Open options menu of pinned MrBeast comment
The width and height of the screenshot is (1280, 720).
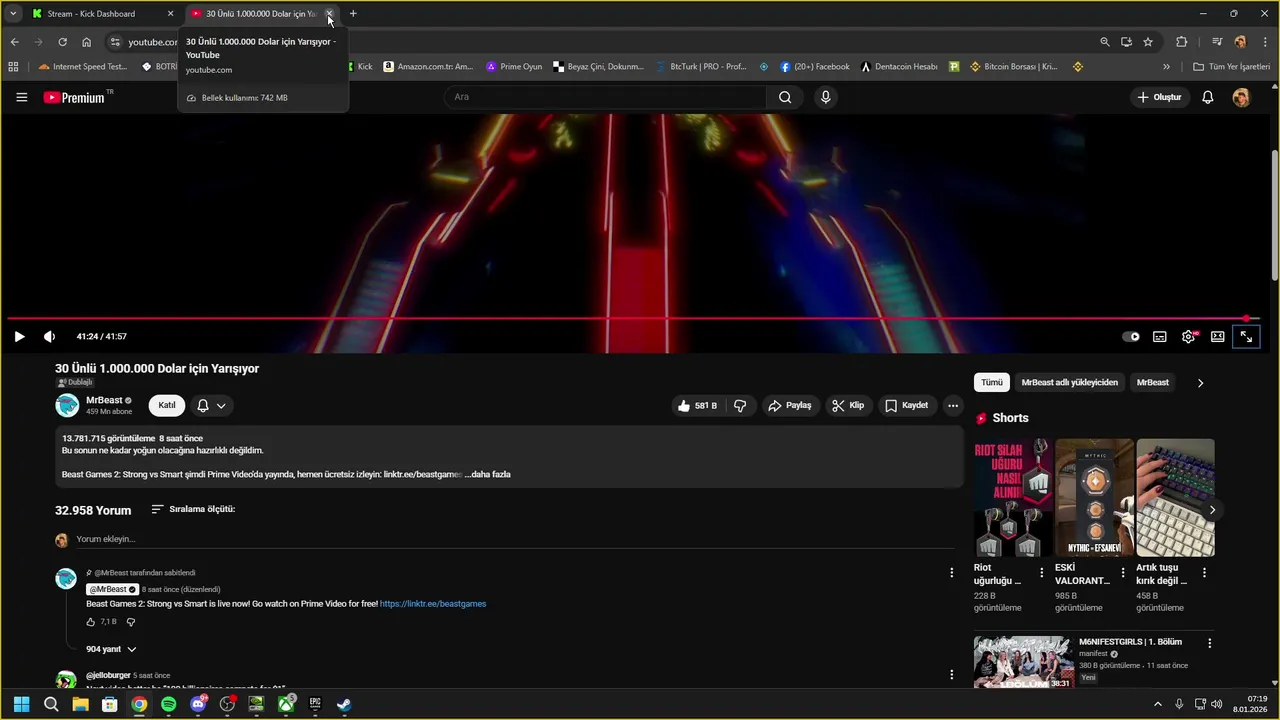pos(951,573)
